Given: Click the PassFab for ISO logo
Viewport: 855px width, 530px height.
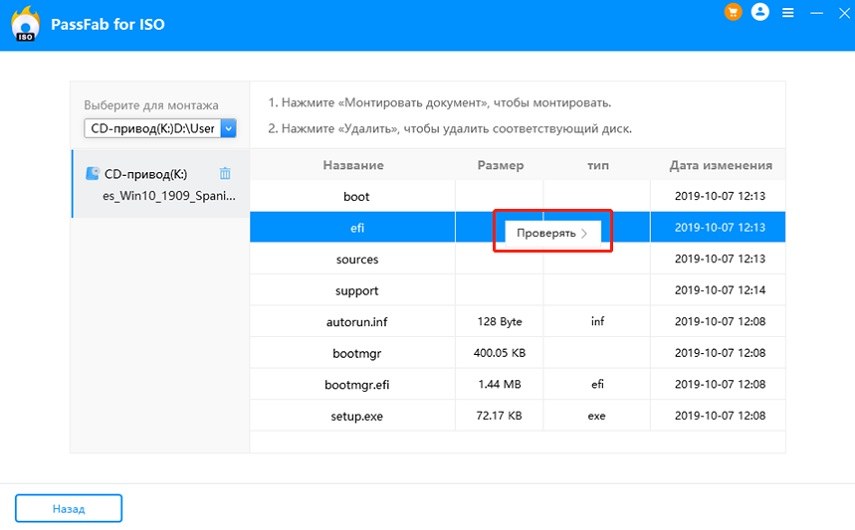Looking at the screenshot, I should tap(25, 25).
